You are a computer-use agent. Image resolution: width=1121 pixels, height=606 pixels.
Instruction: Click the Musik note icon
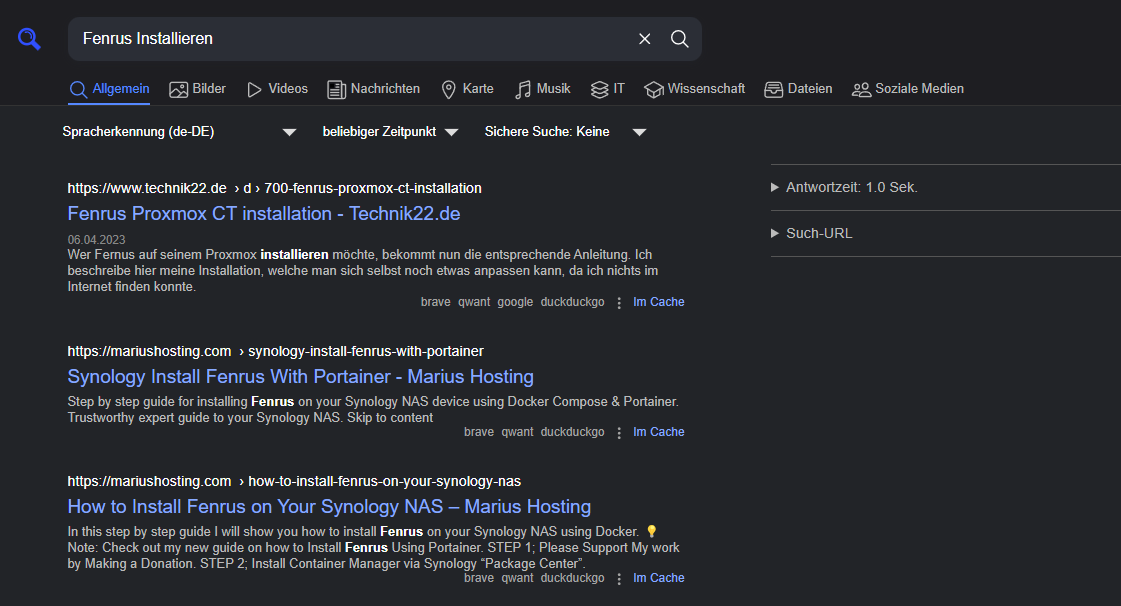click(x=523, y=89)
